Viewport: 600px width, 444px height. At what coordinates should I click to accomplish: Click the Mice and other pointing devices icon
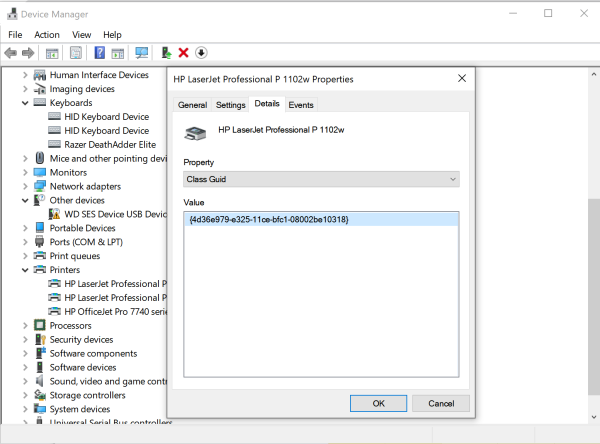tap(40, 158)
